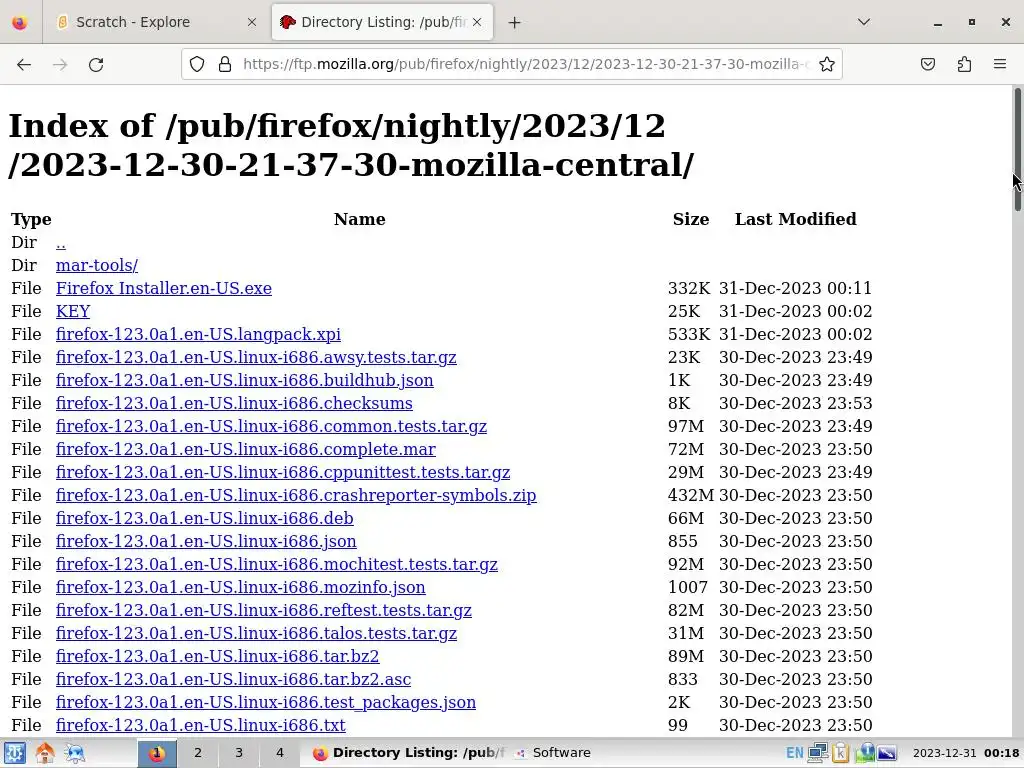Screen dimensions: 1024x768
Task: Download linux-i686.reftest.tests.tar.gz
Action: [x=264, y=610]
